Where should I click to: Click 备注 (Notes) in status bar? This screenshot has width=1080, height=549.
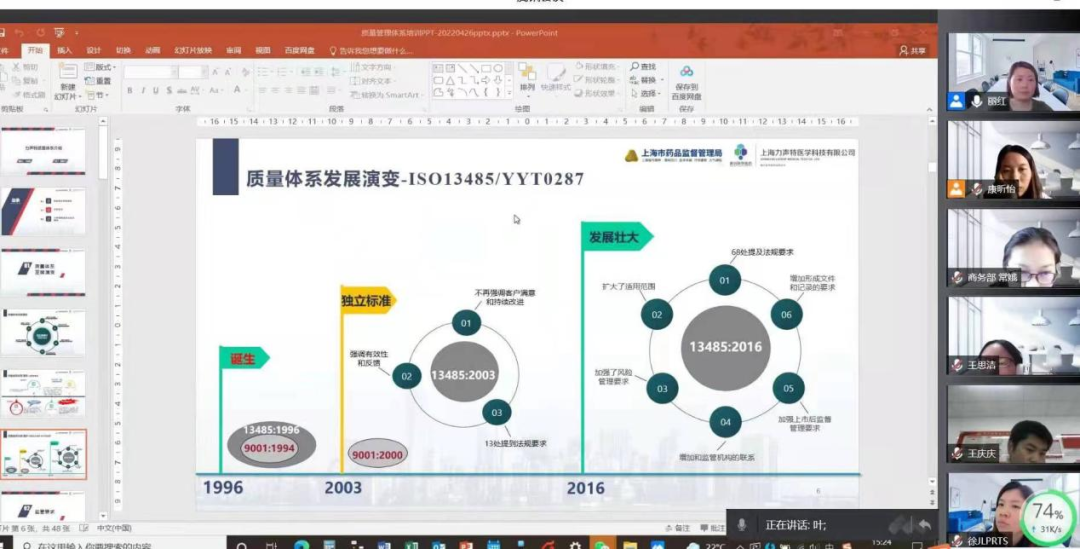coord(682,528)
